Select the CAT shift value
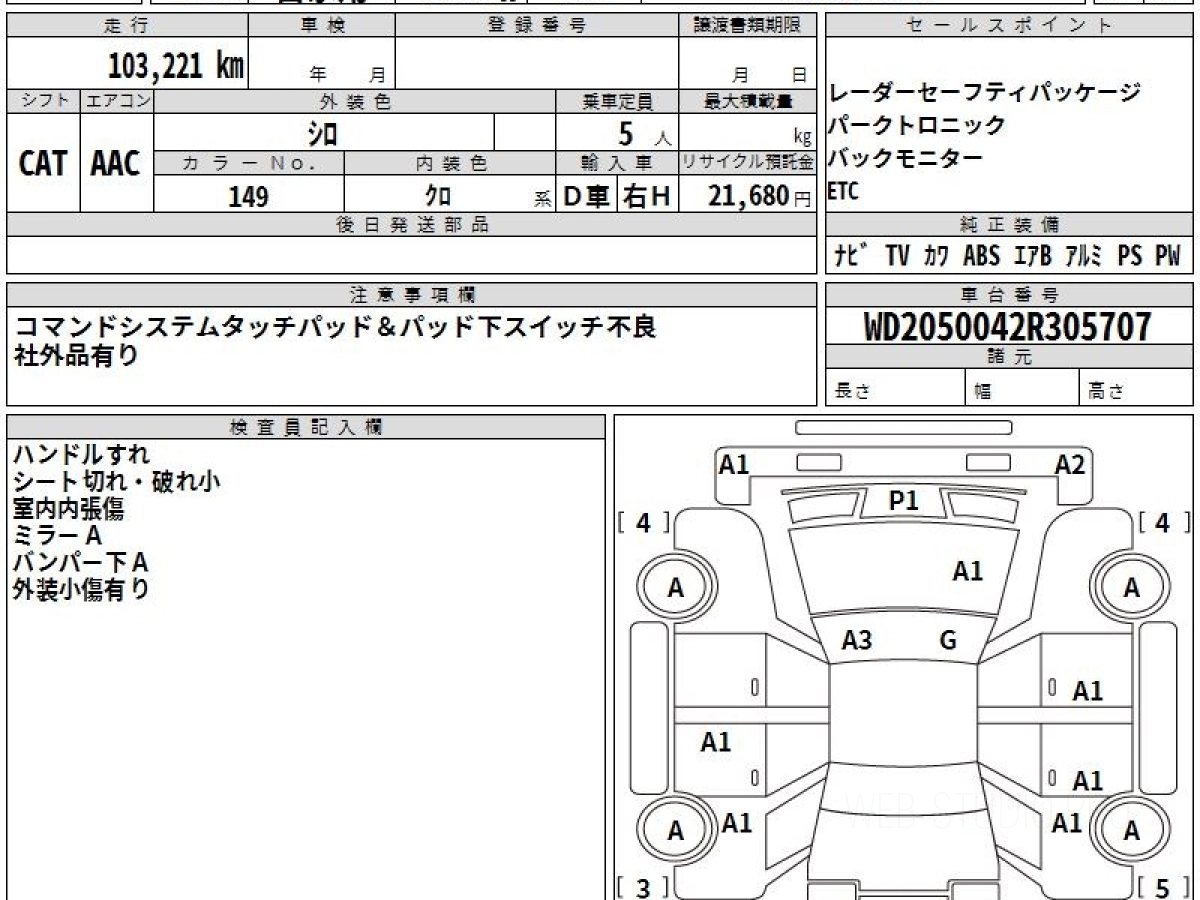Viewport: 1200px width, 900px height. pos(43,164)
